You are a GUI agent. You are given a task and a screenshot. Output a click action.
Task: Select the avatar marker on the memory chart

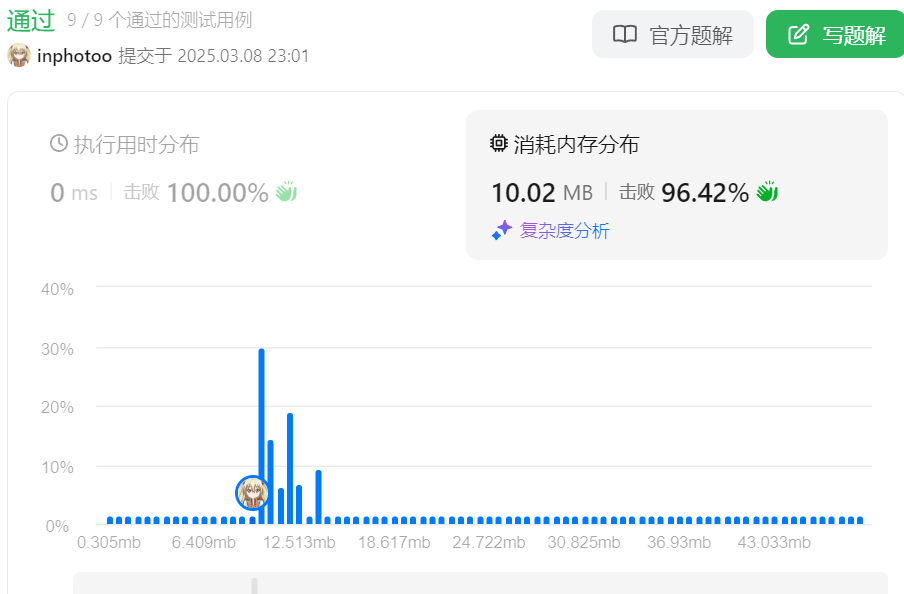coord(252,492)
